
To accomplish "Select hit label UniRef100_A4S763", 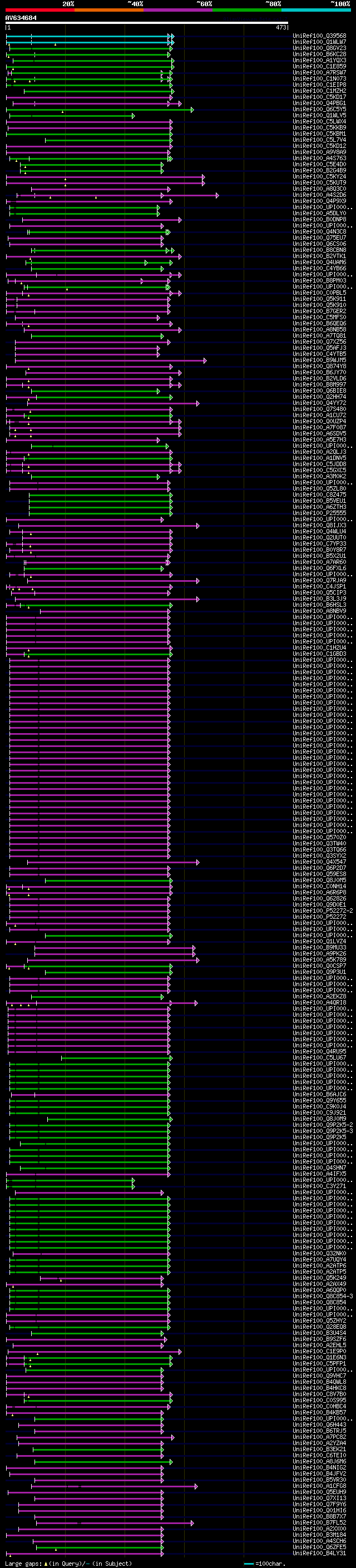I will (319, 159).
